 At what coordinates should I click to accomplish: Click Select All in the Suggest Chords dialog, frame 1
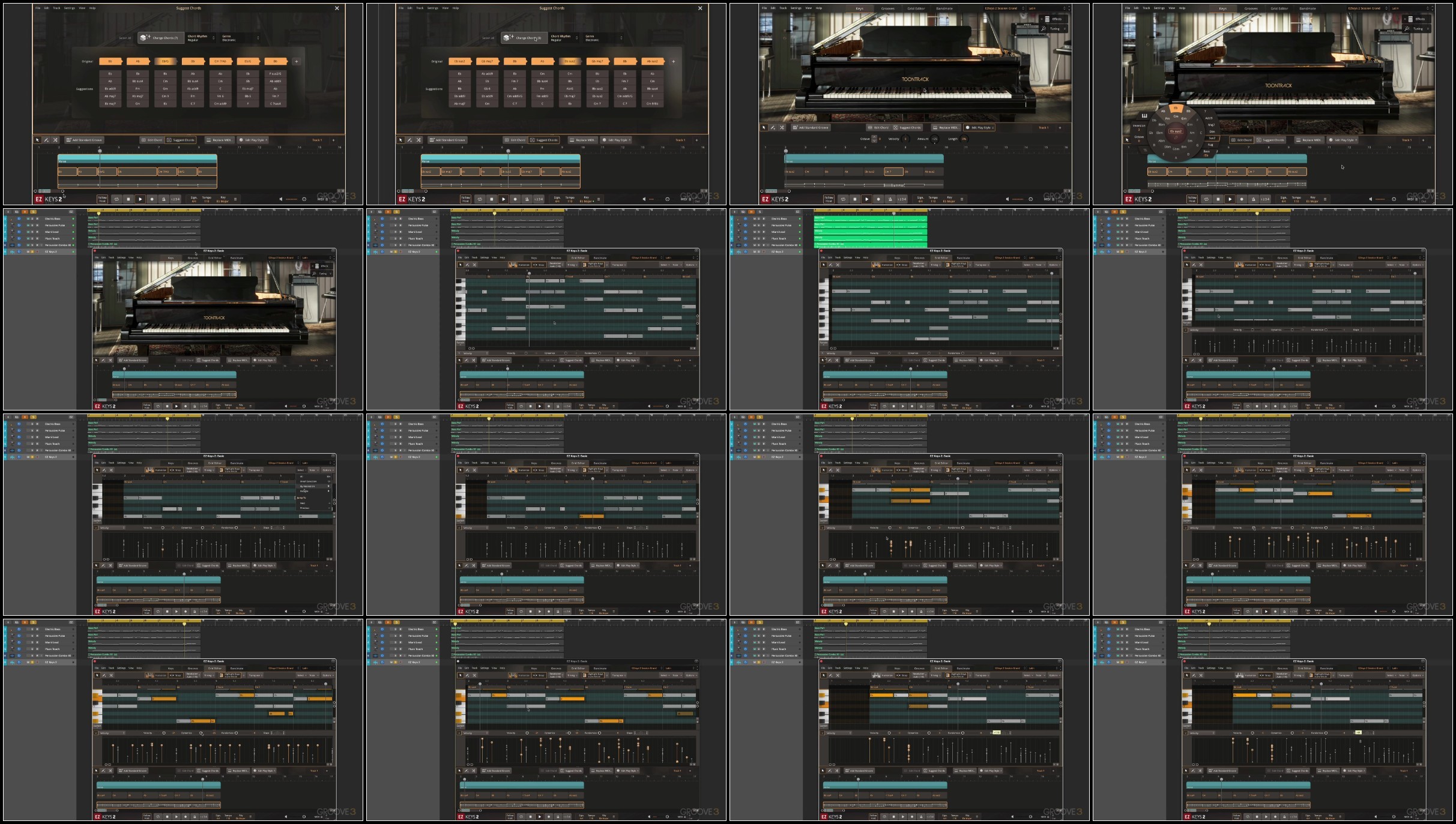[x=125, y=38]
